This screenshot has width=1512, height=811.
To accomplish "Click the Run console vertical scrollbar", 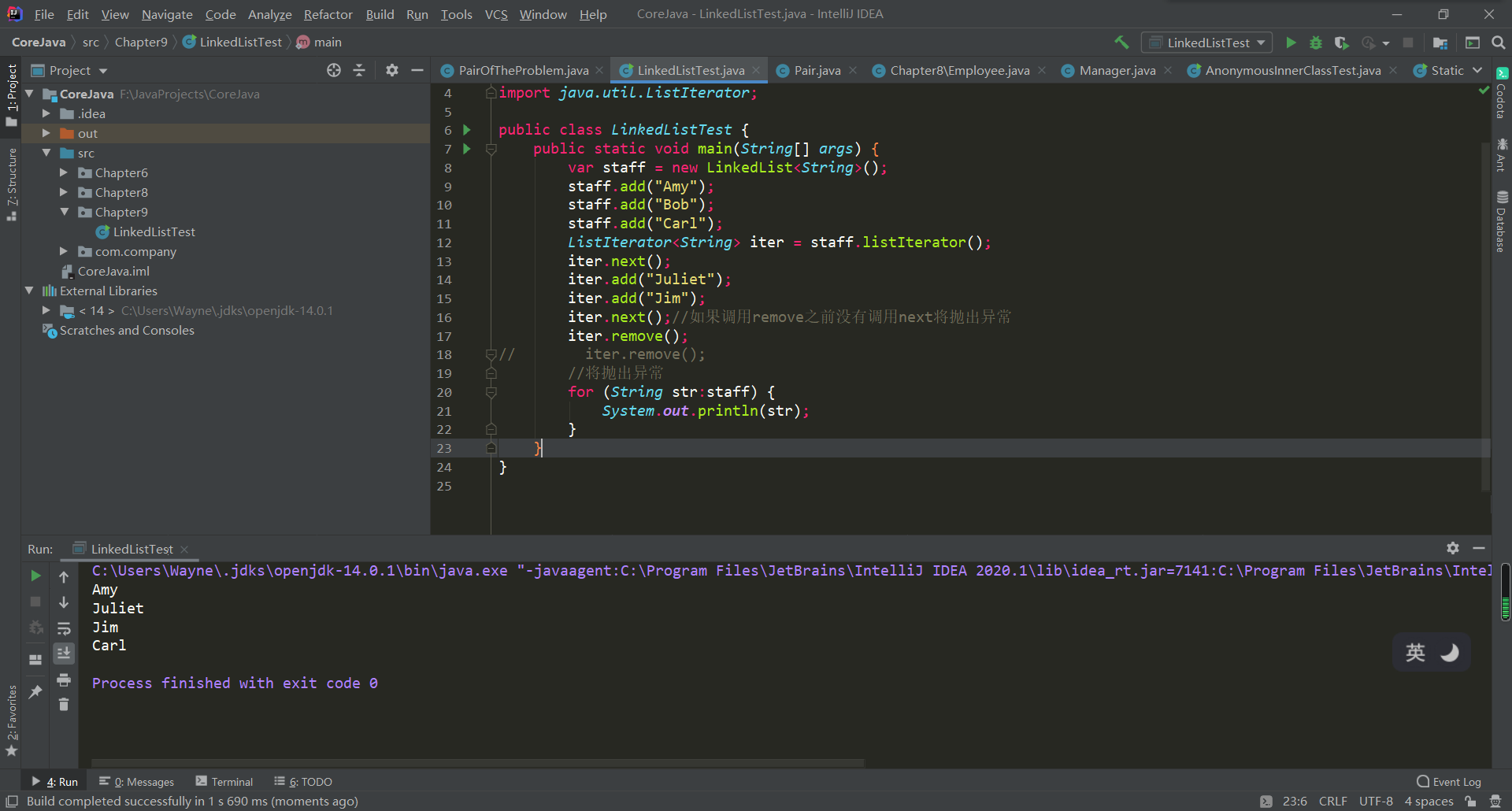I will (x=1505, y=593).
